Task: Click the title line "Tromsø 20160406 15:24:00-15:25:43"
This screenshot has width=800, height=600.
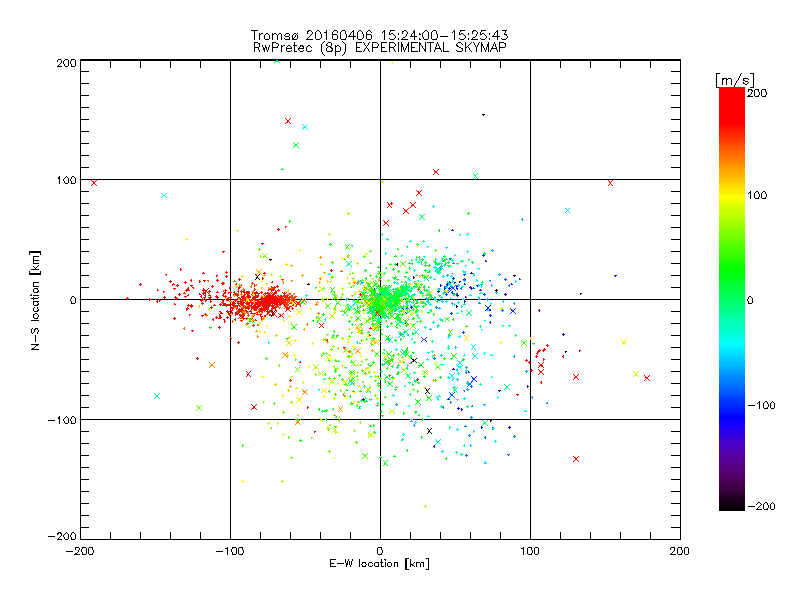Action: (380, 35)
